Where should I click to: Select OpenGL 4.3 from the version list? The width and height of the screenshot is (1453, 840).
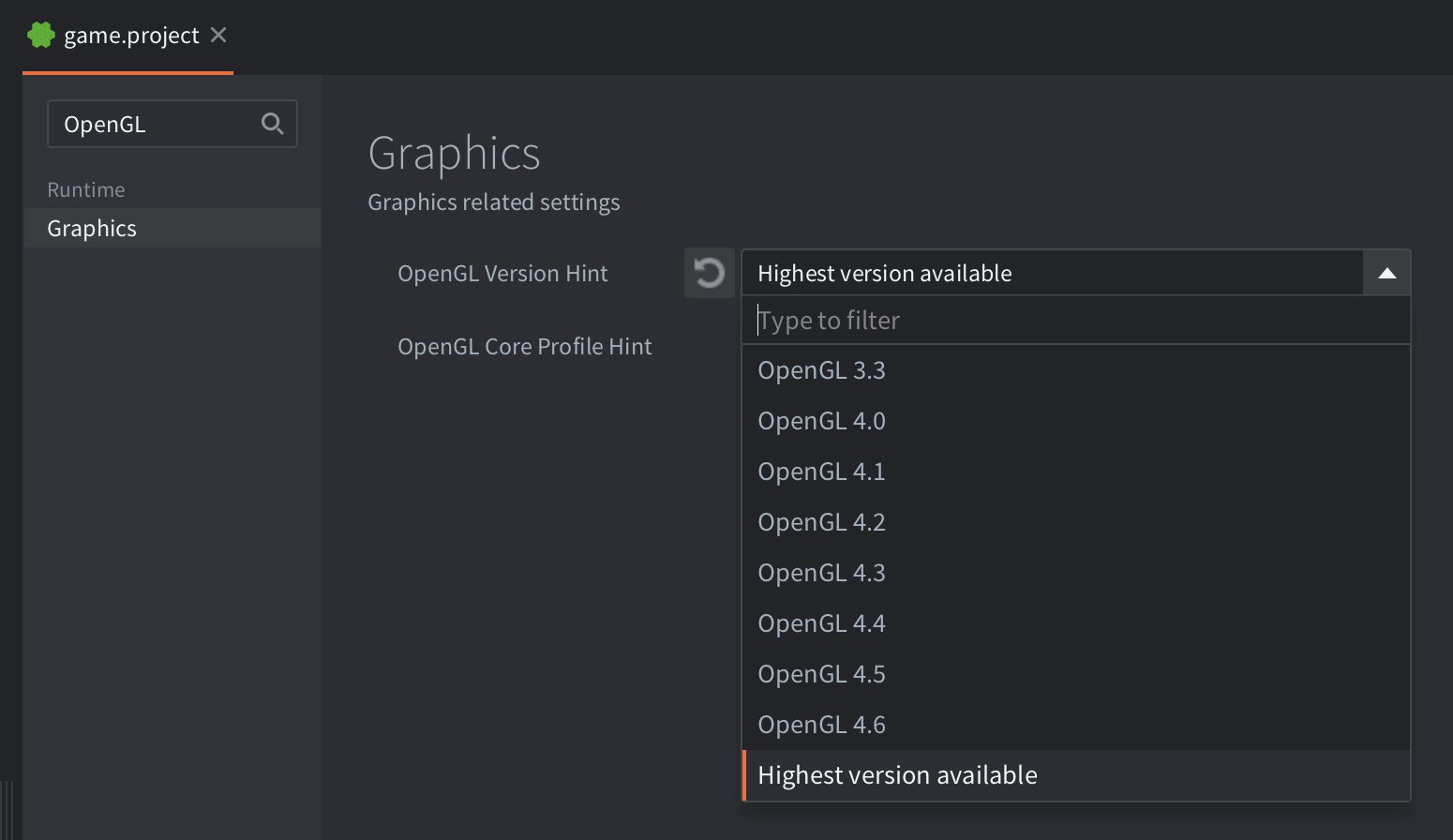[x=821, y=572]
